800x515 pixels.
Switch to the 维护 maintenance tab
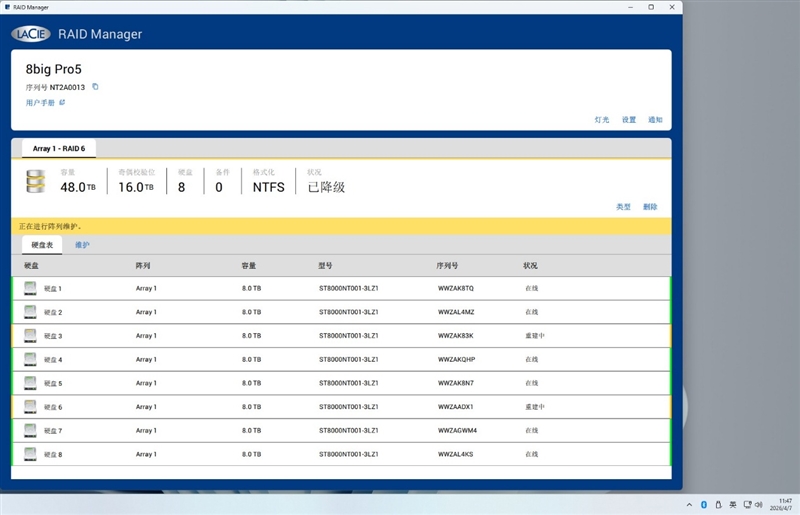(x=82, y=245)
